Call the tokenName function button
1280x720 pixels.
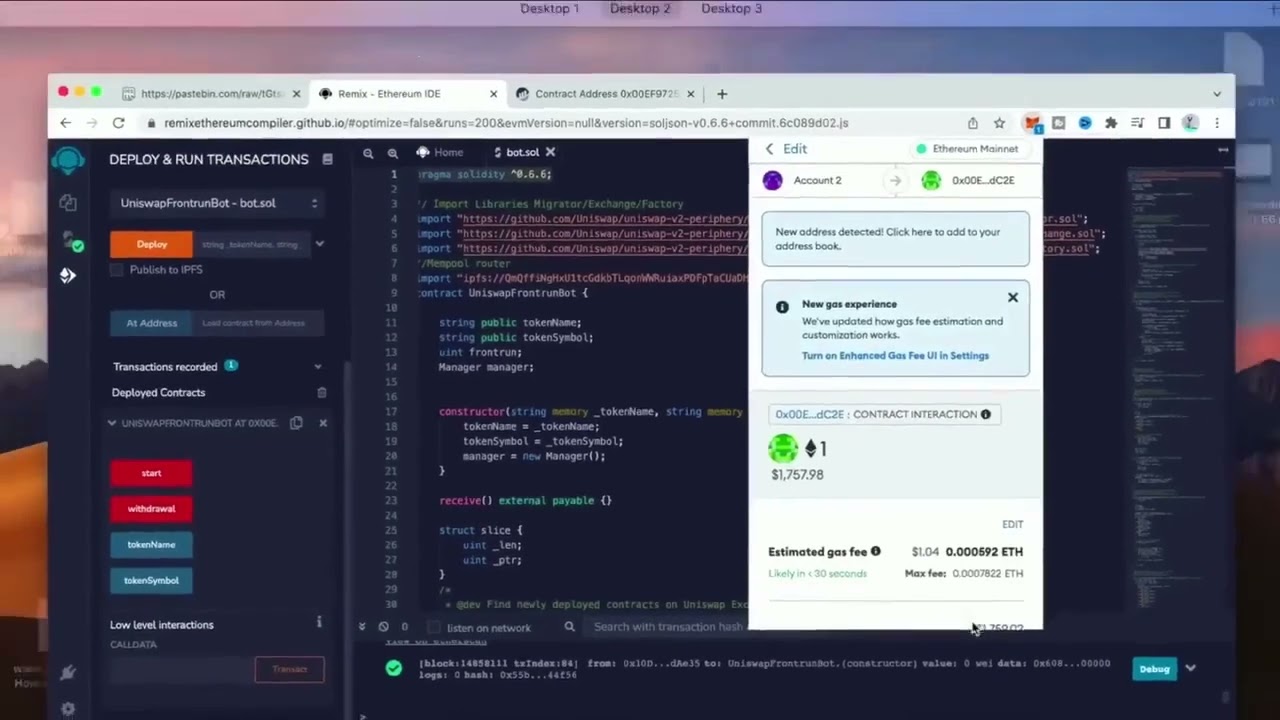pos(151,545)
